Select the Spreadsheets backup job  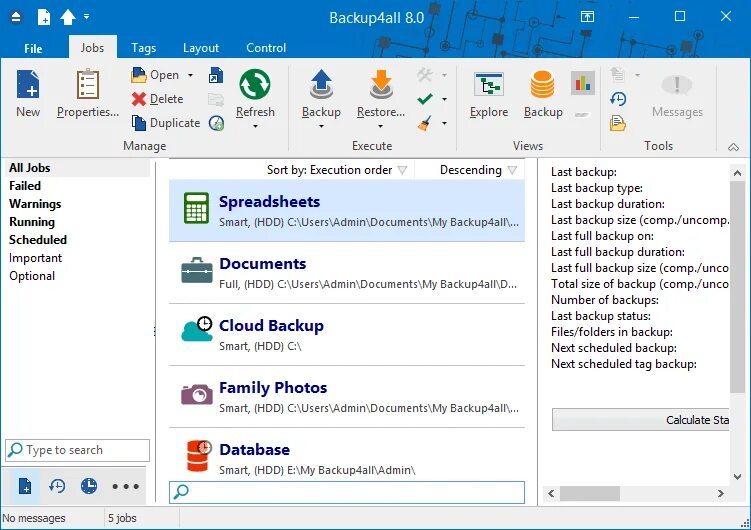point(347,211)
